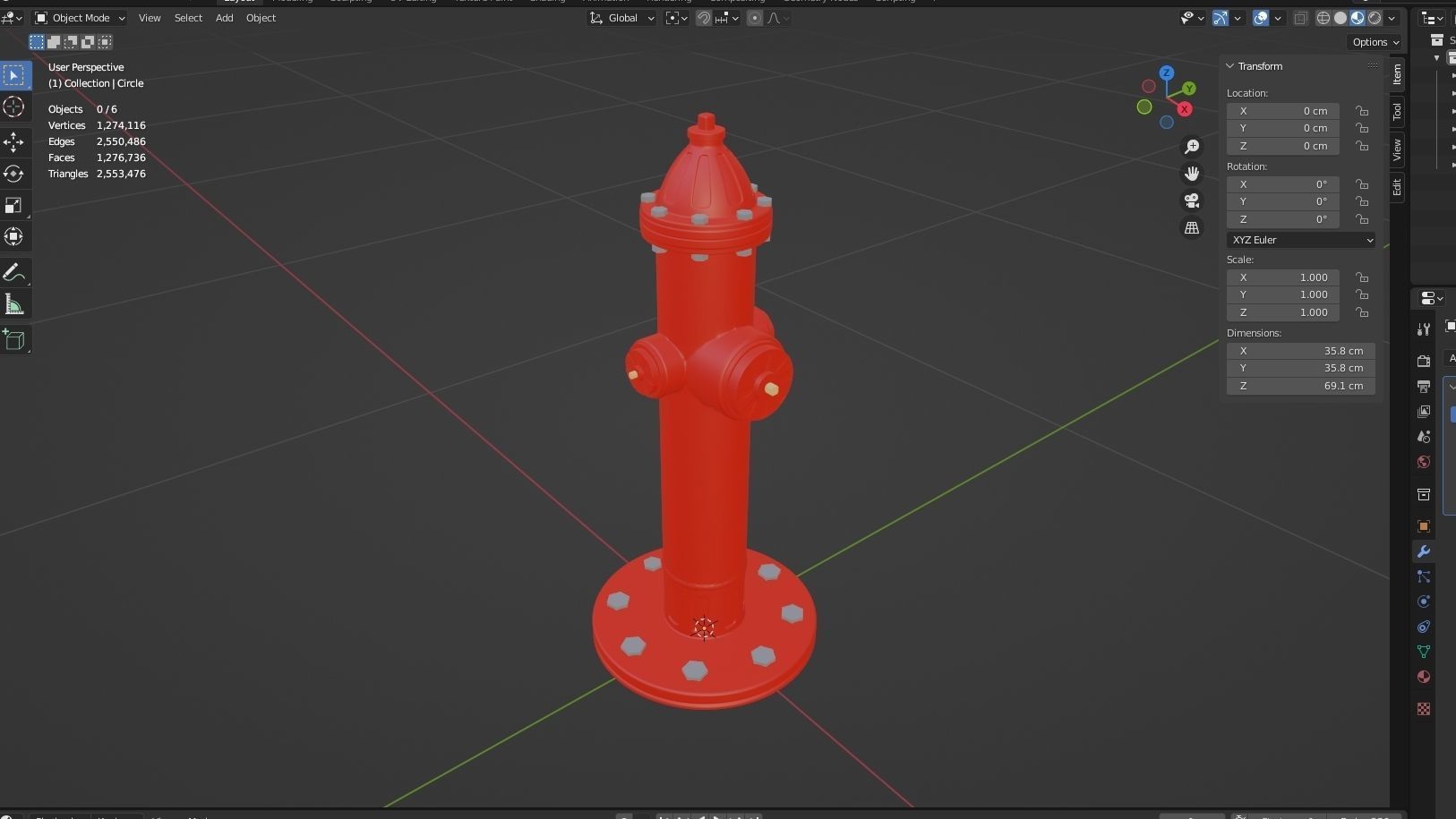This screenshot has width=1456, height=819.
Task: Open the gizmo options dropdown arrow
Action: 1238,18
